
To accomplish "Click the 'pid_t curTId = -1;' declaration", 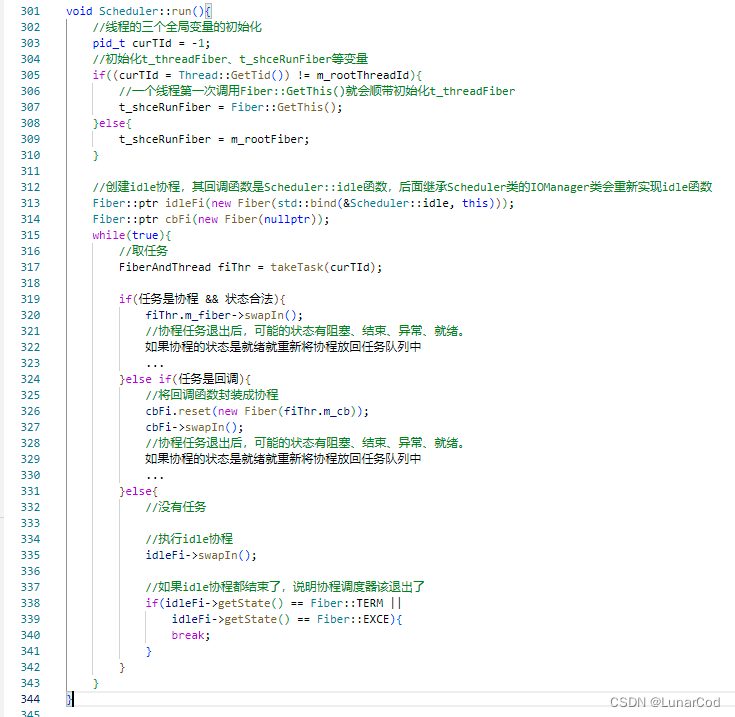I will pyautogui.click(x=151, y=43).
